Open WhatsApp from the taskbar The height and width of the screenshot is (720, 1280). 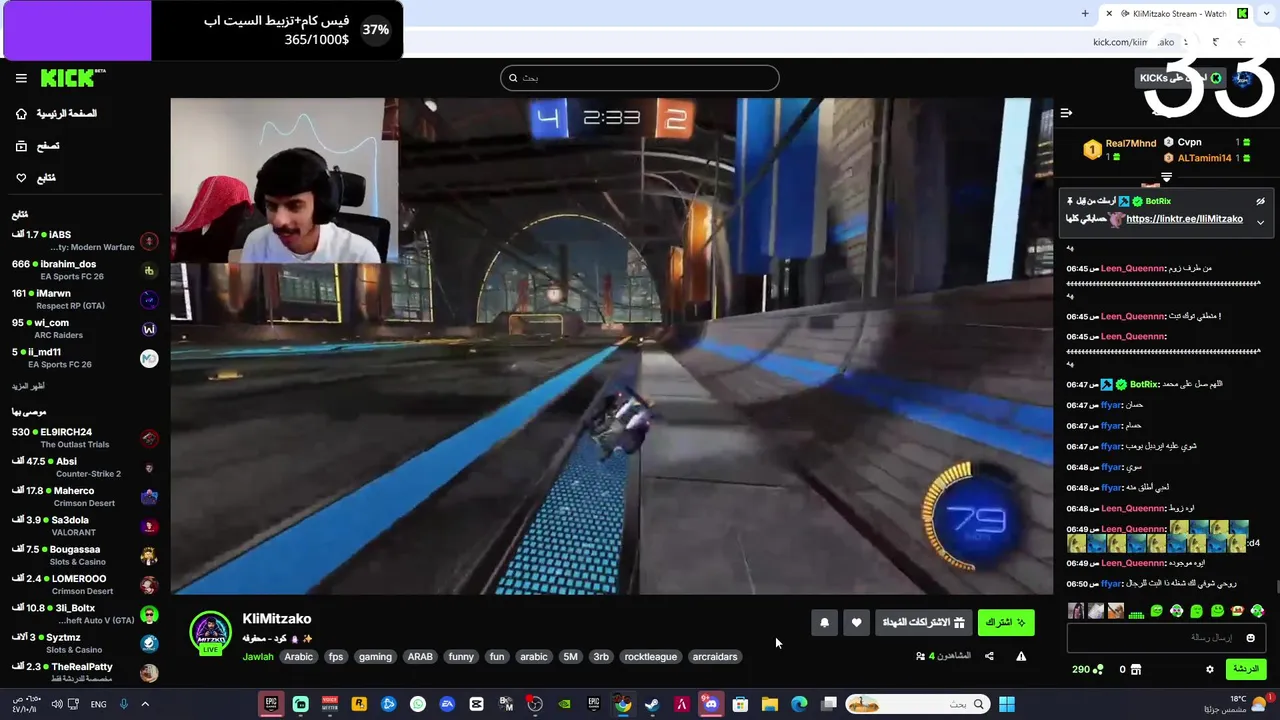(418, 704)
